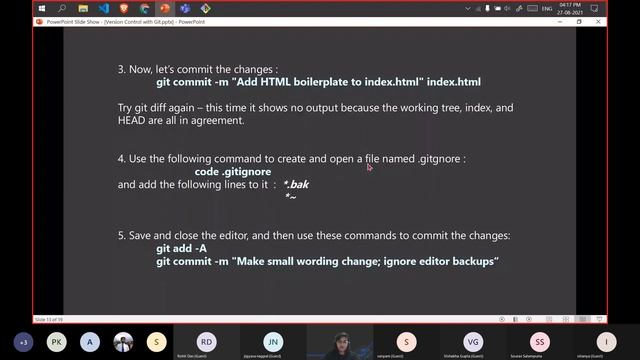The image size is (640, 360).
Task: Open Windows search from the taskbar
Action: (x=62, y=8)
